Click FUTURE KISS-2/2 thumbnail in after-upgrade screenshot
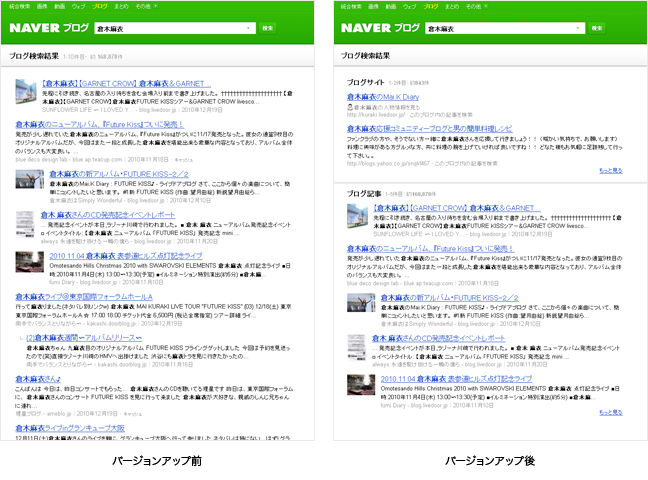Viewport: 648px width, 480px height. [361, 303]
